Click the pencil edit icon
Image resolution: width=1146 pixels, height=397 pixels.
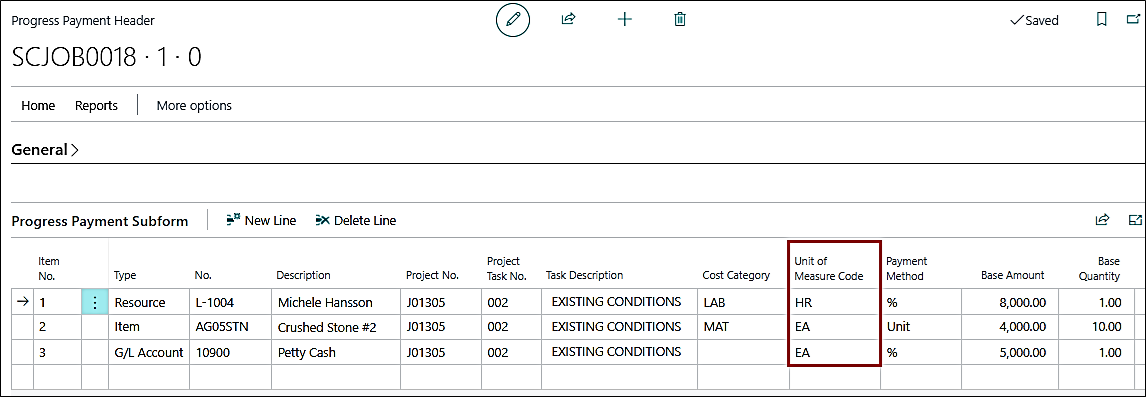coord(512,20)
